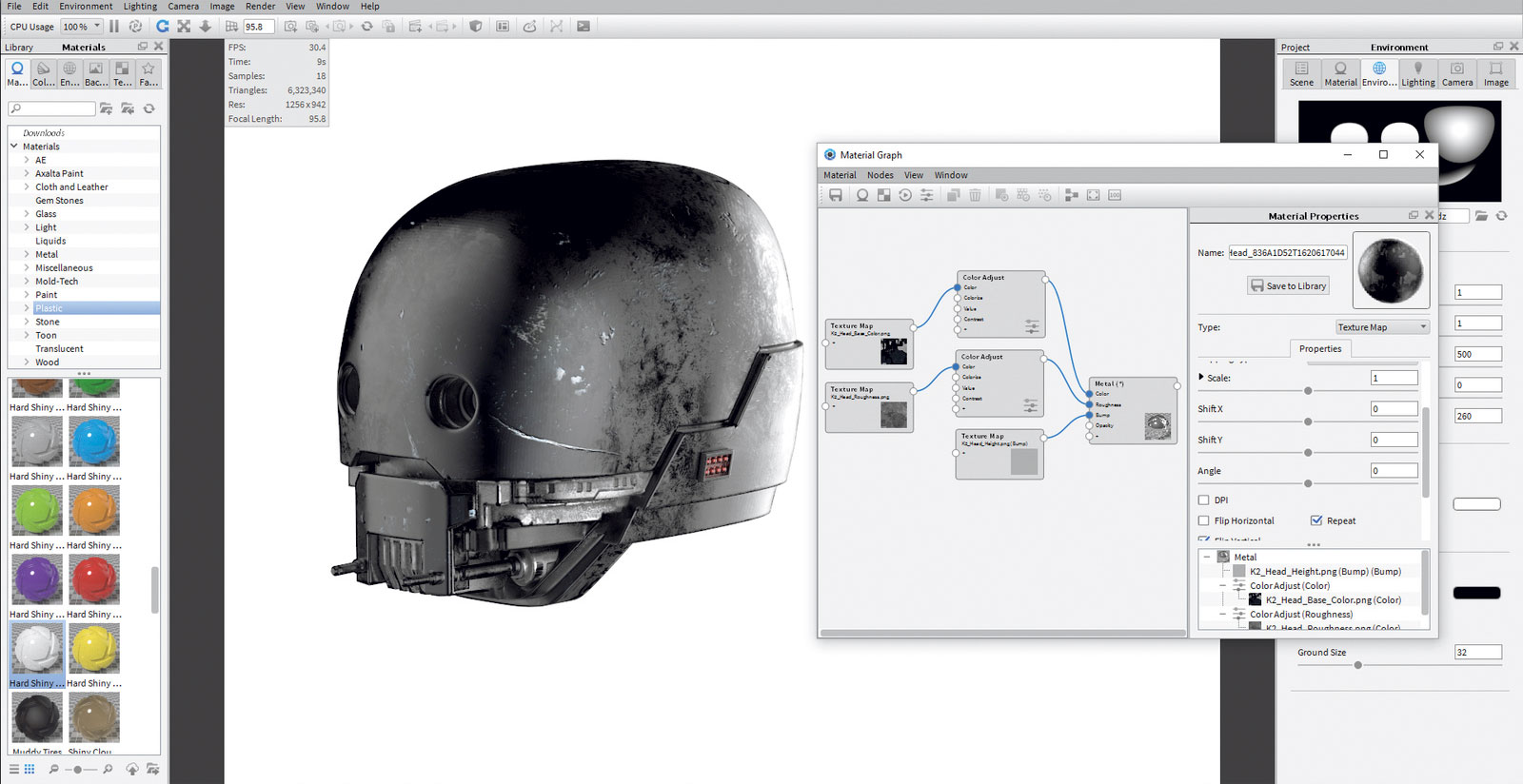Image resolution: width=1523 pixels, height=784 pixels.
Task: Toggle the Flip Horizontal checkbox
Action: pyautogui.click(x=1204, y=520)
